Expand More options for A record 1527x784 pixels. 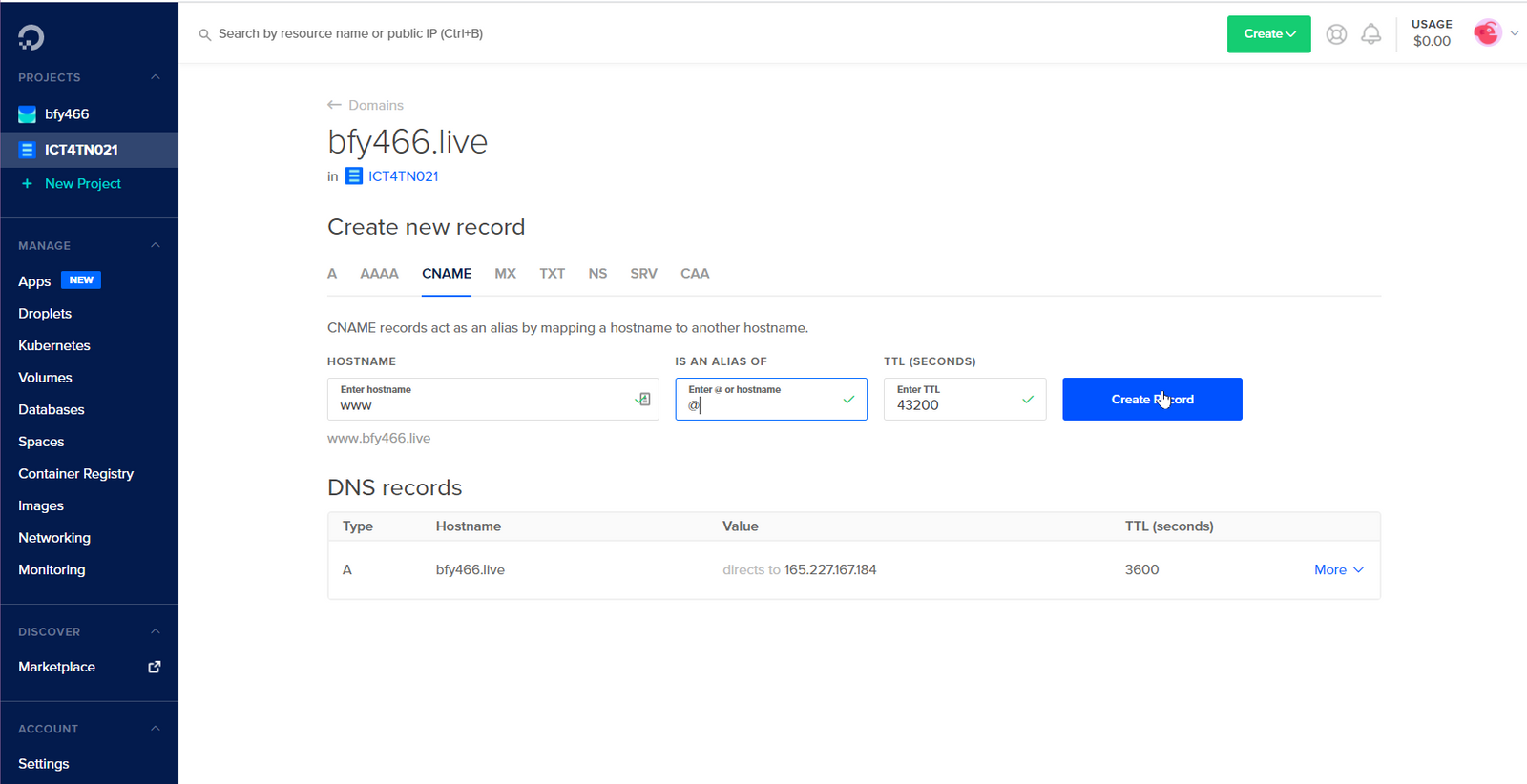[1338, 569]
